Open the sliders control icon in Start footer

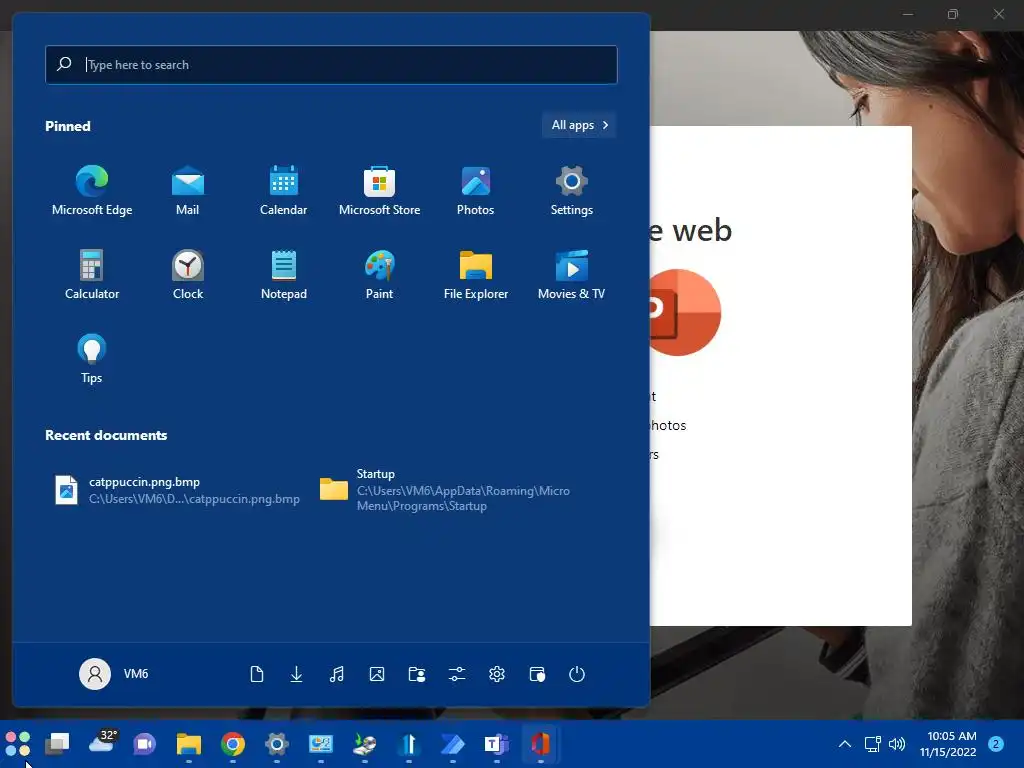coord(457,674)
